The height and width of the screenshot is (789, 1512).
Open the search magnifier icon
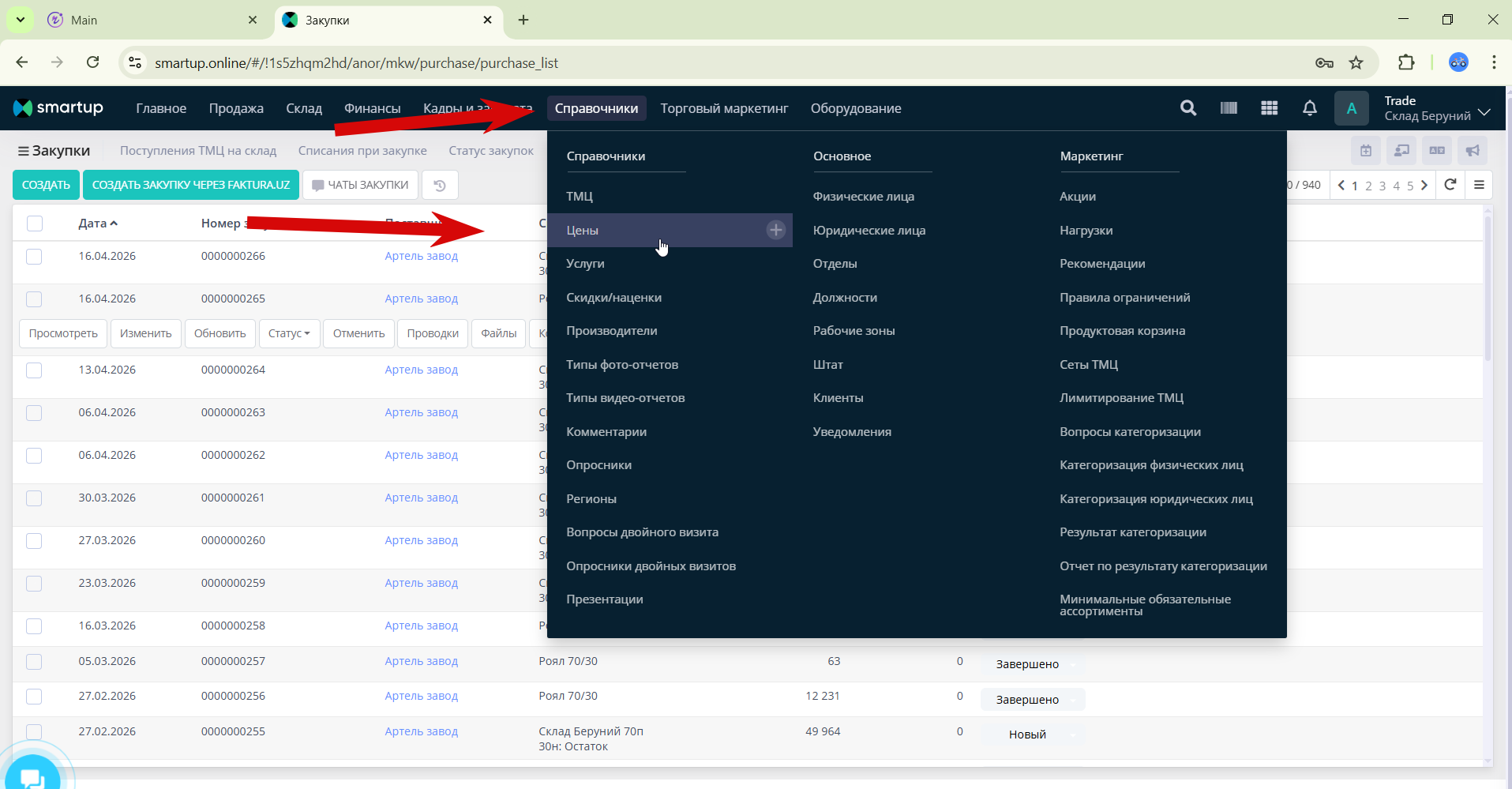click(1188, 108)
